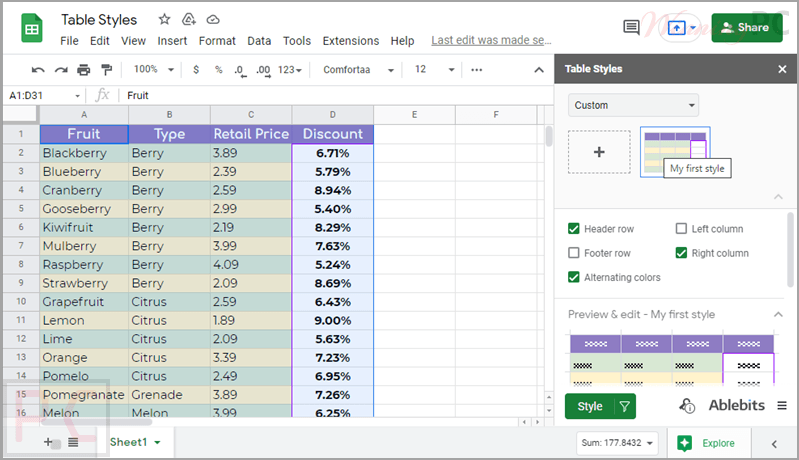Open the Data menu
The image size is (799, 460).
[259, 41]
